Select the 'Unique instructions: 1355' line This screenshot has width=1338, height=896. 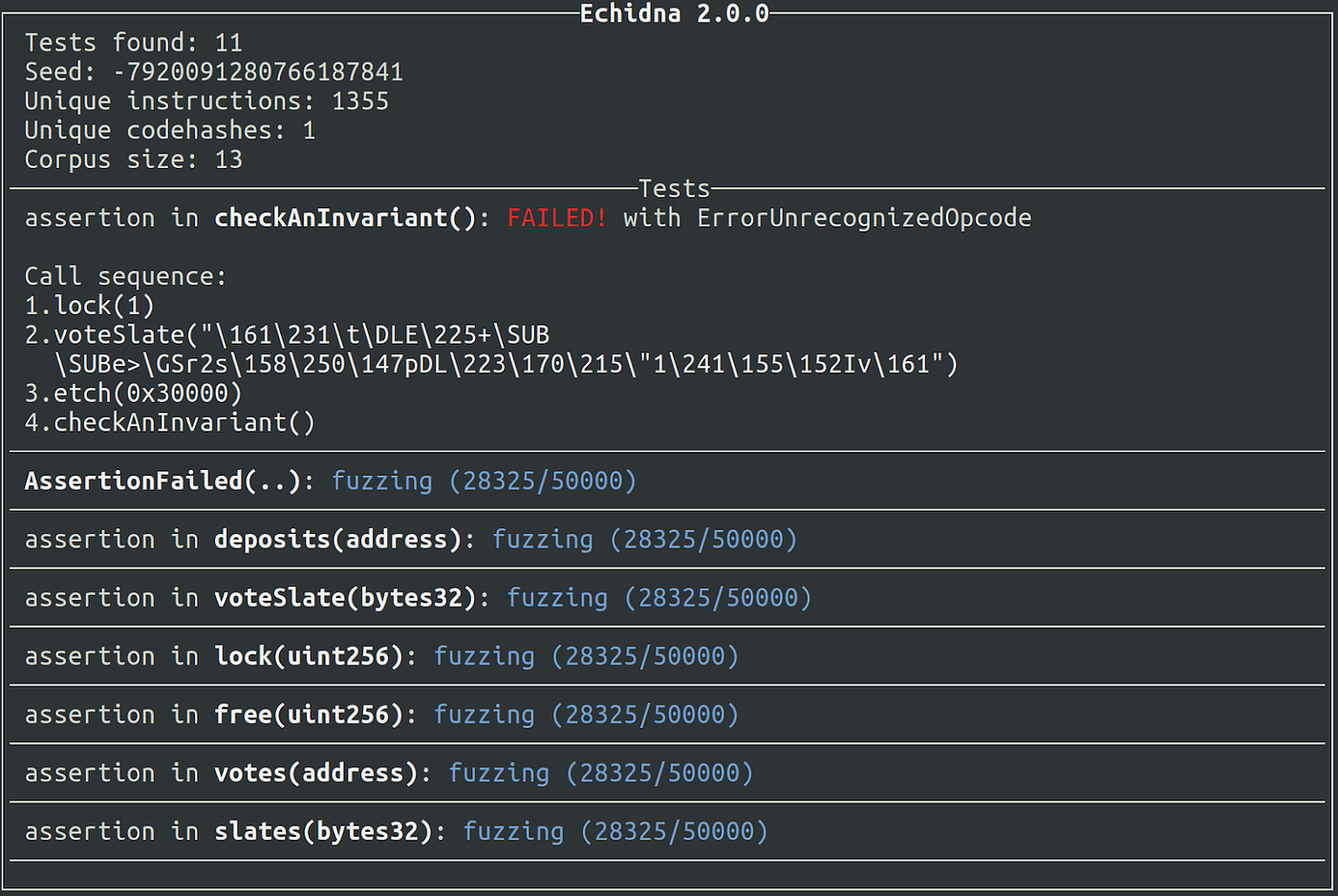click(206, 101)
